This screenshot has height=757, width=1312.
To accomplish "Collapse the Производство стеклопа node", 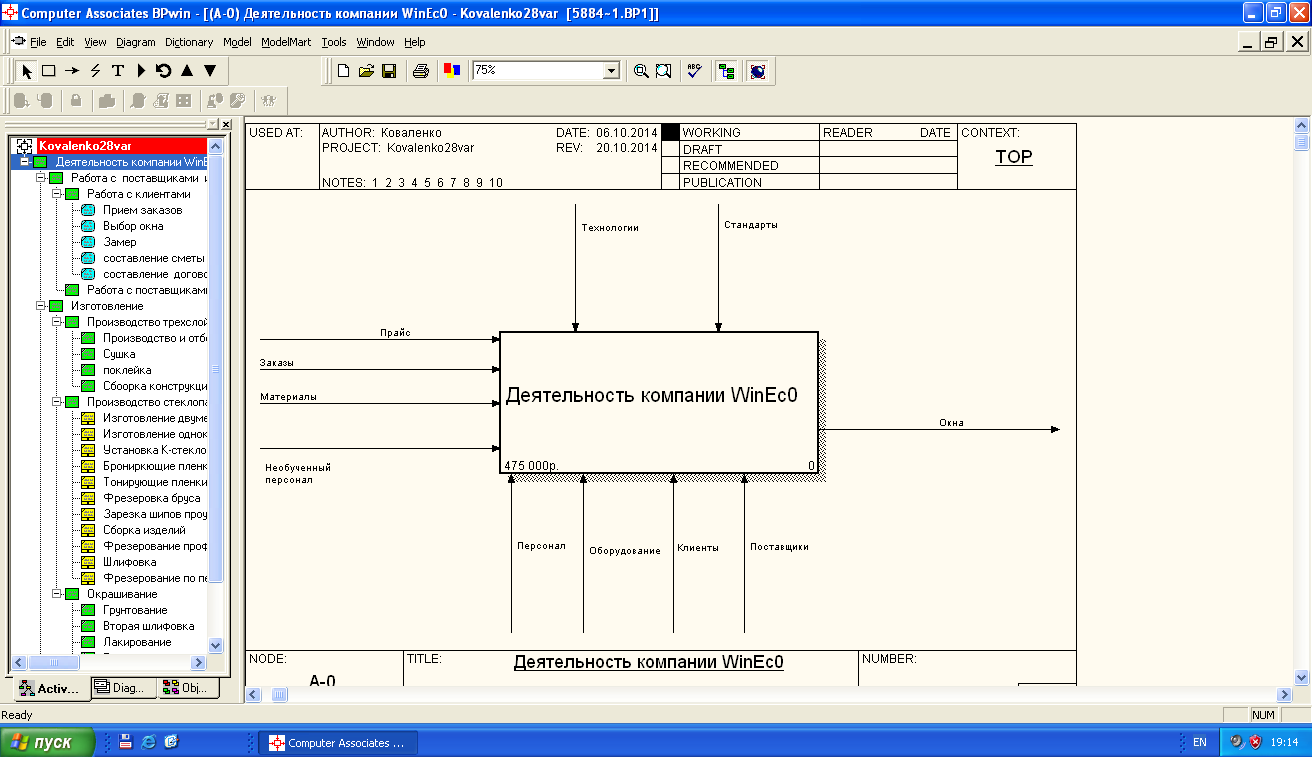I will [57, 402].
